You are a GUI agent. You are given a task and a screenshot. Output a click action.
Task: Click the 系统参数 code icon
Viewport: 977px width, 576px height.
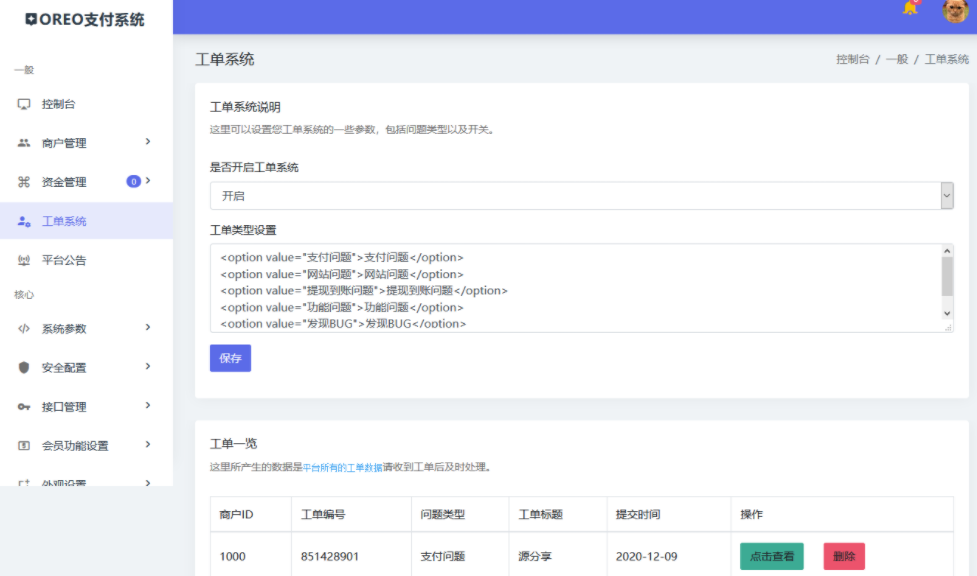pyautogui.click(x=24, y=328)
